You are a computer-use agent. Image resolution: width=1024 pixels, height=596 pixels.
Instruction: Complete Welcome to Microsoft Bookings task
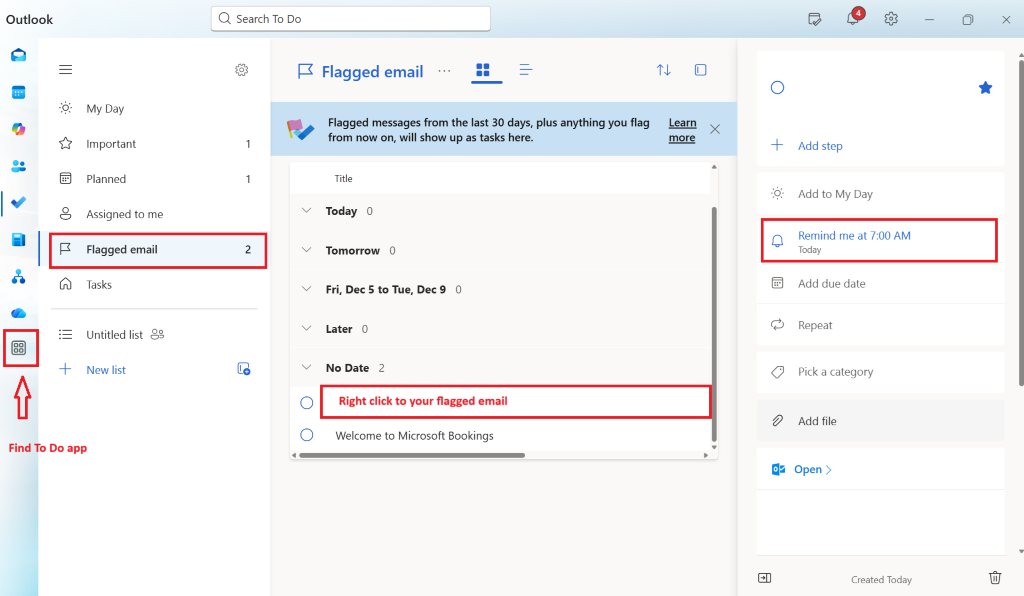coord(306,435)
